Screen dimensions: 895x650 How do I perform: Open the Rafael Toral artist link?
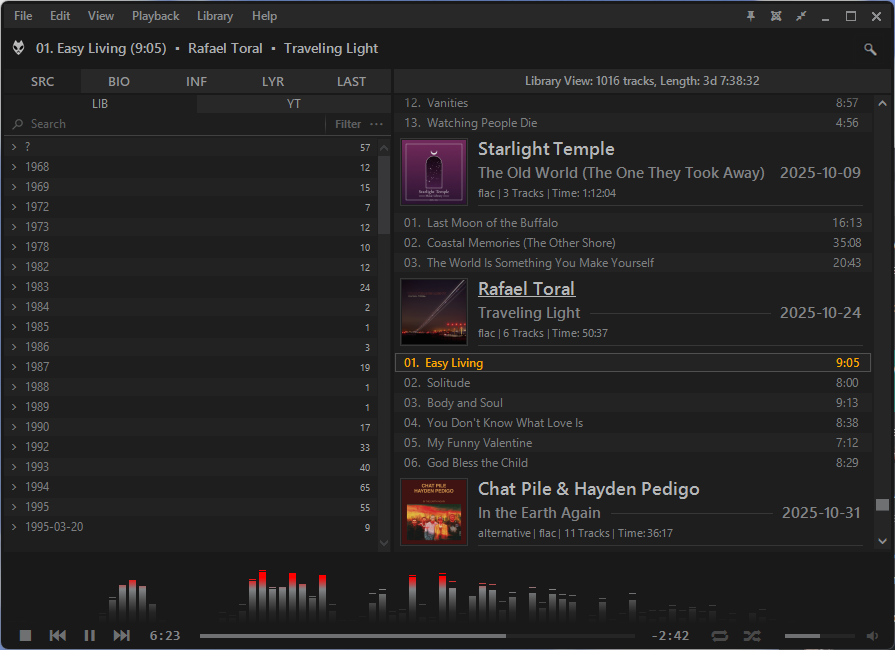526,289
